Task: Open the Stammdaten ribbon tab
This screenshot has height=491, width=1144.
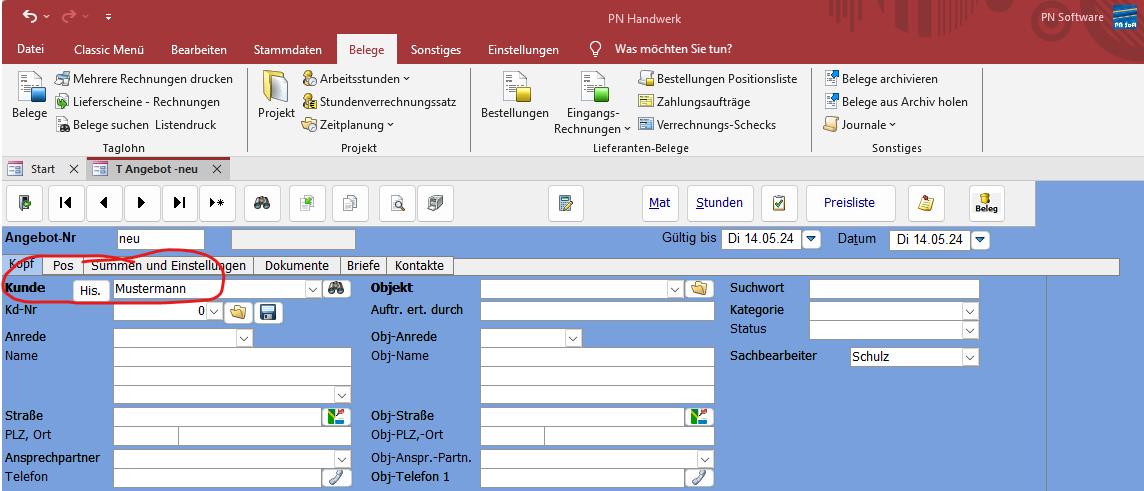Action: coord(287,50)
